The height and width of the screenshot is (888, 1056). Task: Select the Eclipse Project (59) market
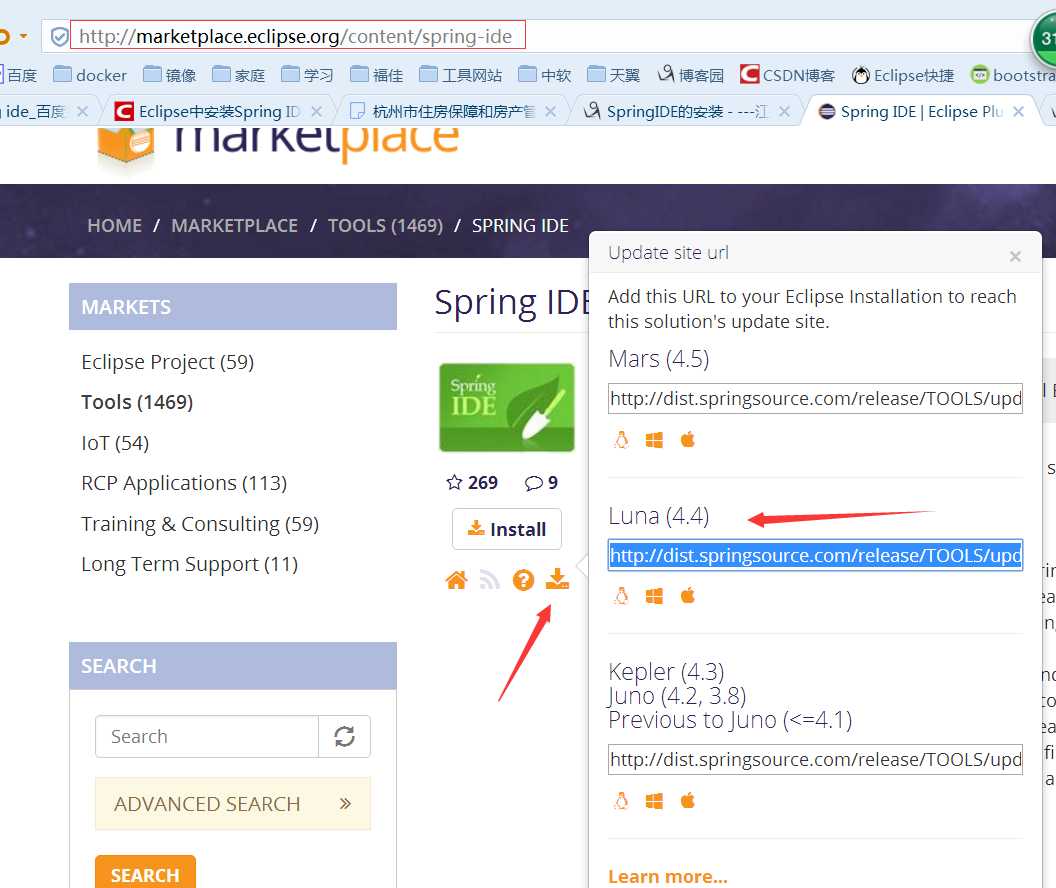point(168,362)
